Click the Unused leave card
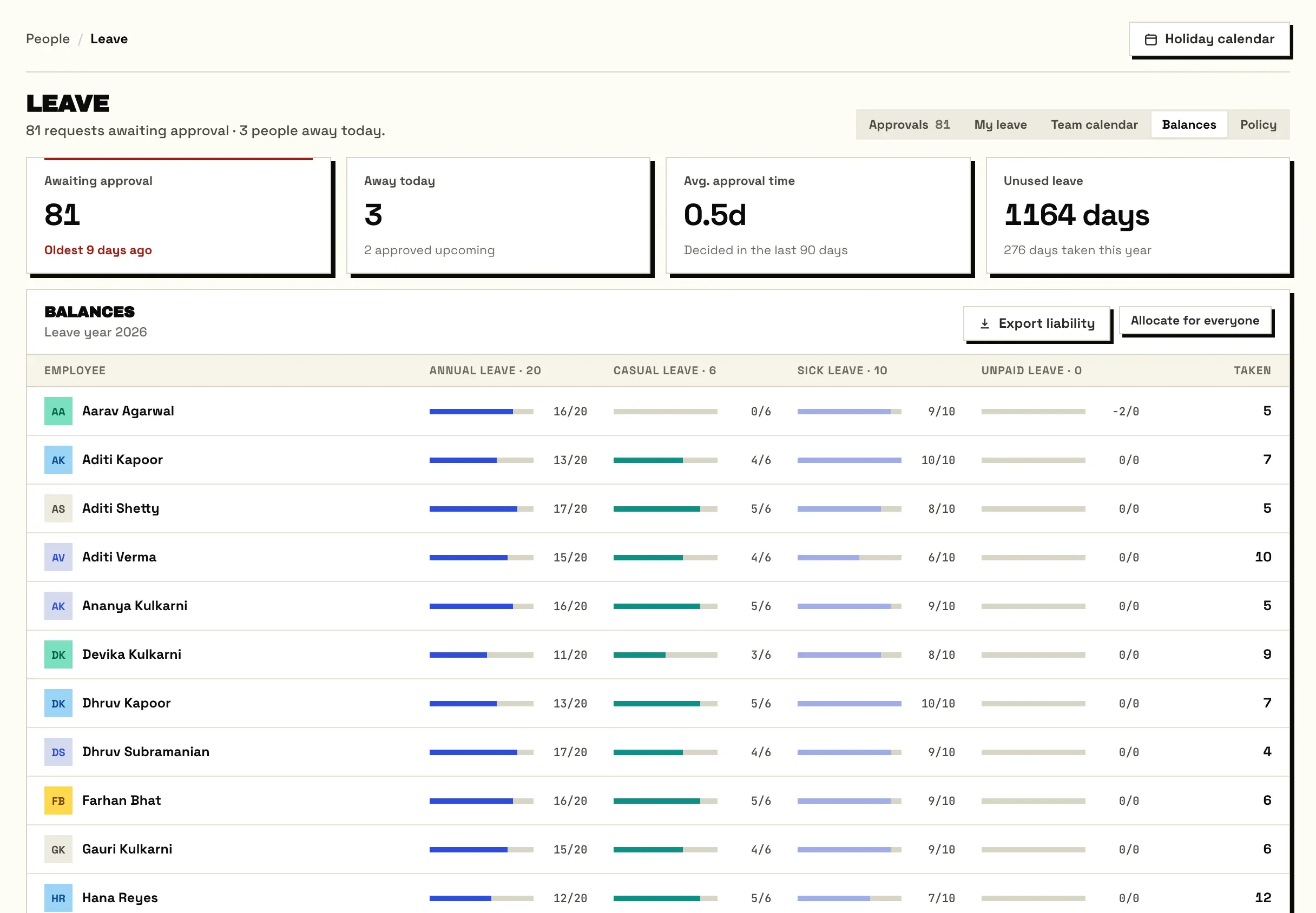The image size is (1316, 913). (x=1137, y=216)
